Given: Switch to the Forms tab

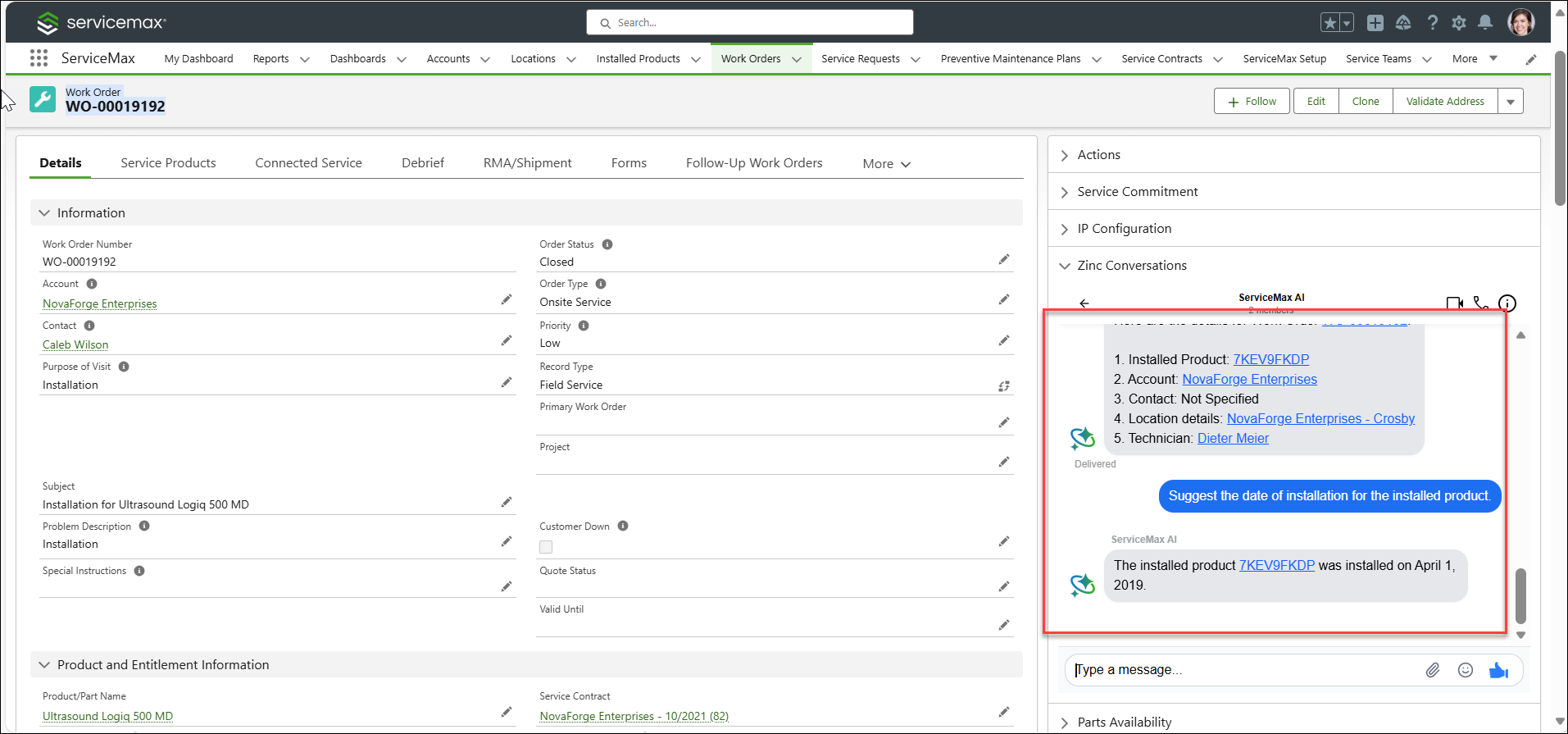Looking at the screenshot, I should pyautogui.click(x=629, y=163).
